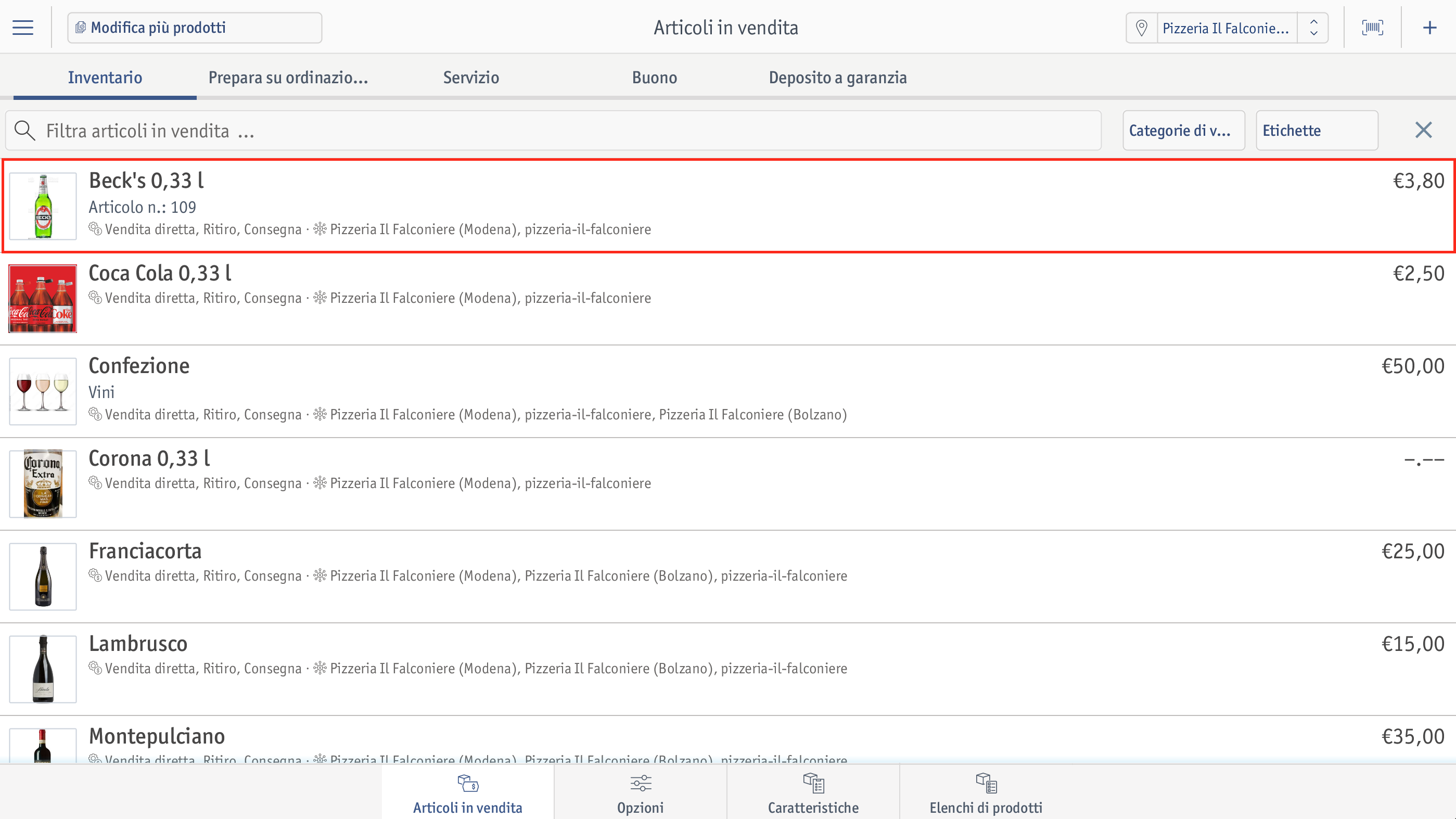
Task: Click the Articoli in vendita page title
Action: [x=726, y=28]
